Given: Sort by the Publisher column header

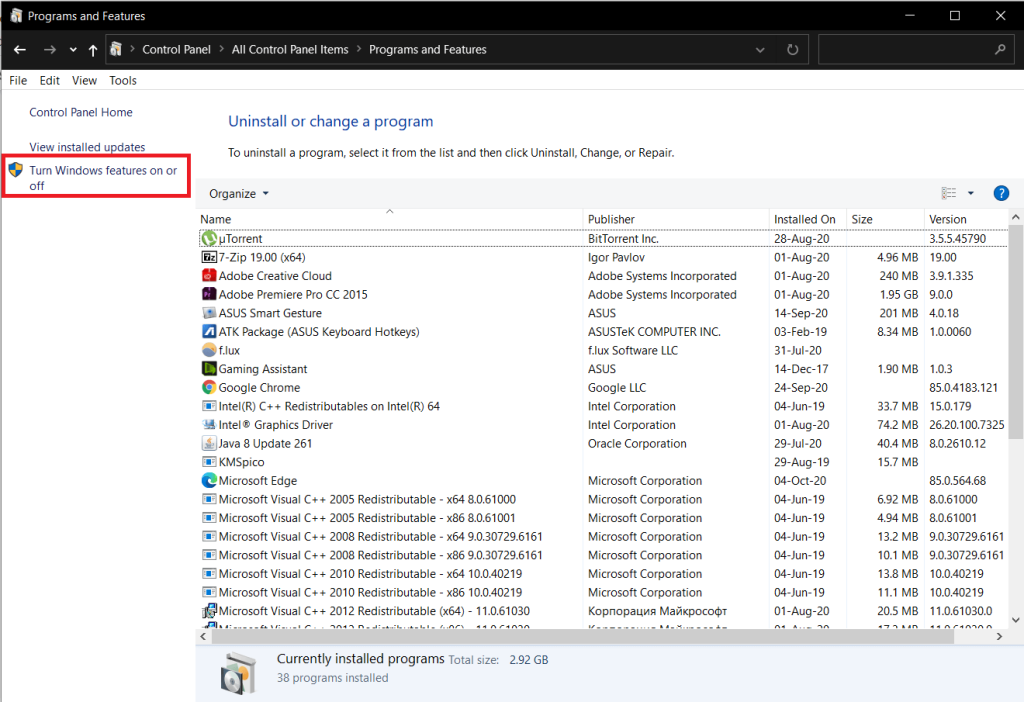Looking at the screenshot, I should coord(676,219).
